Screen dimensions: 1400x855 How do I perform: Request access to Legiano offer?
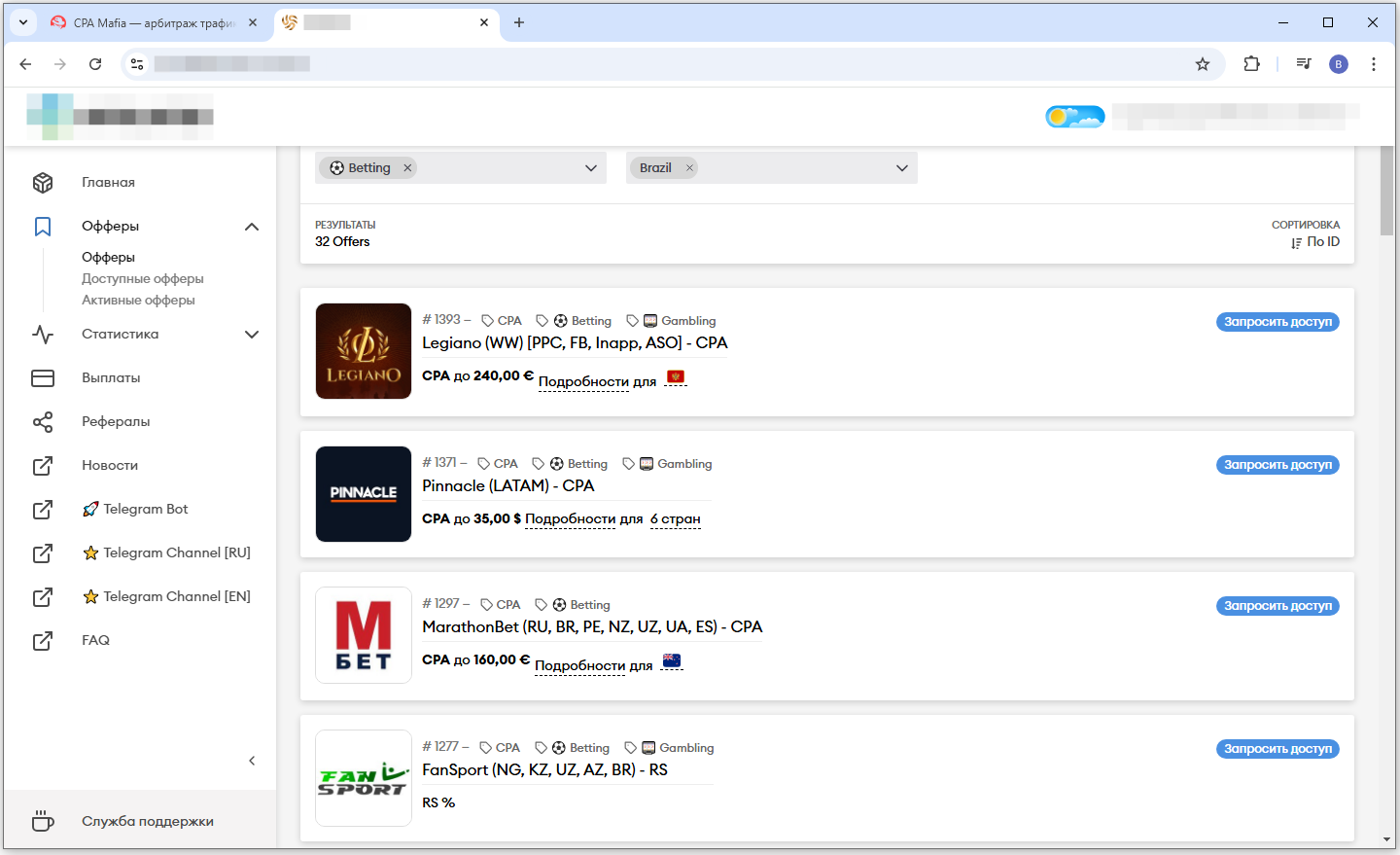[x=1277, y=322]
